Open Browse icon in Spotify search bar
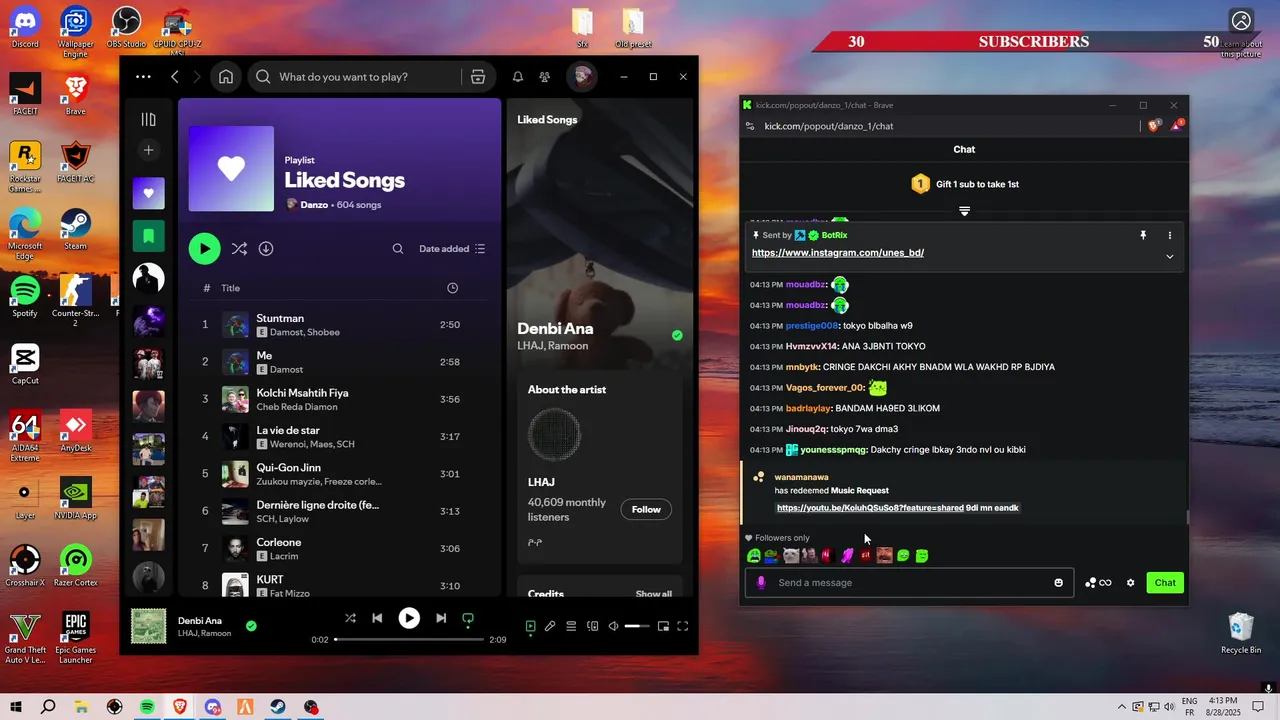The width and height of the screenshot is (1280, 720). (478, 77)
